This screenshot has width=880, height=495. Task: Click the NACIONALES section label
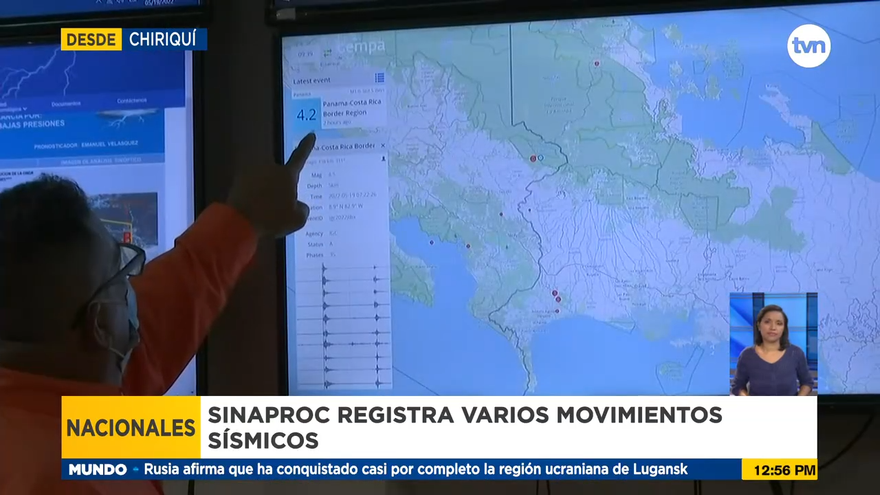point(131,428)
